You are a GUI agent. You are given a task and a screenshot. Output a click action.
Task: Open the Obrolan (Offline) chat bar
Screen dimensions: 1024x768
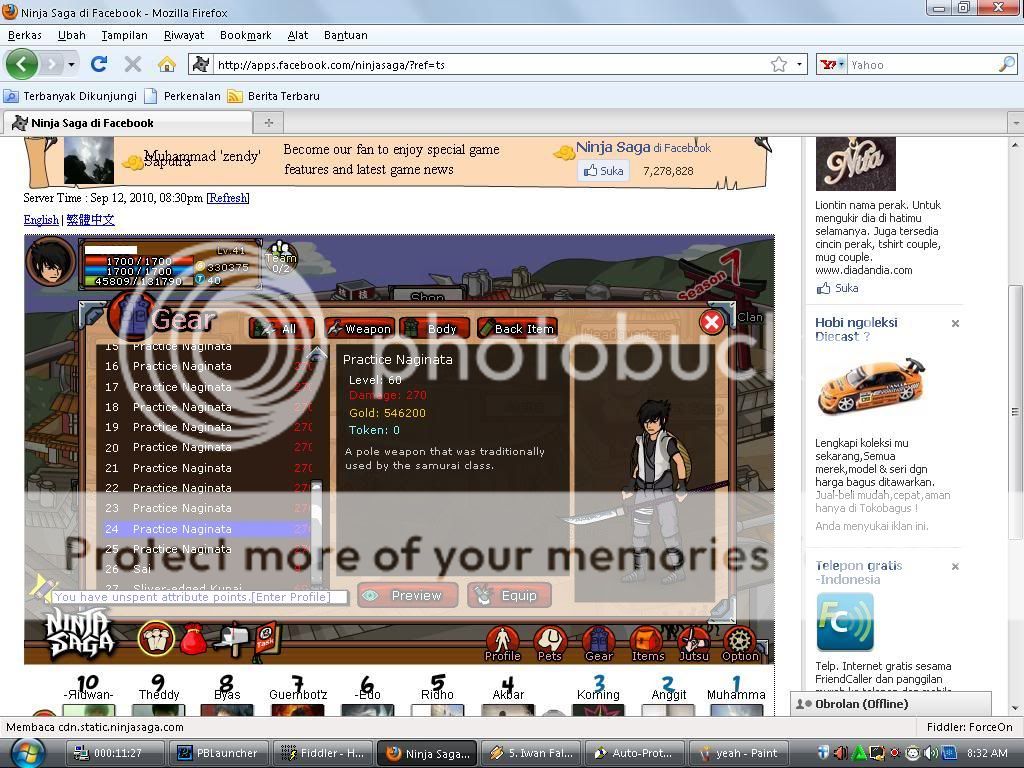click(891, 704)
